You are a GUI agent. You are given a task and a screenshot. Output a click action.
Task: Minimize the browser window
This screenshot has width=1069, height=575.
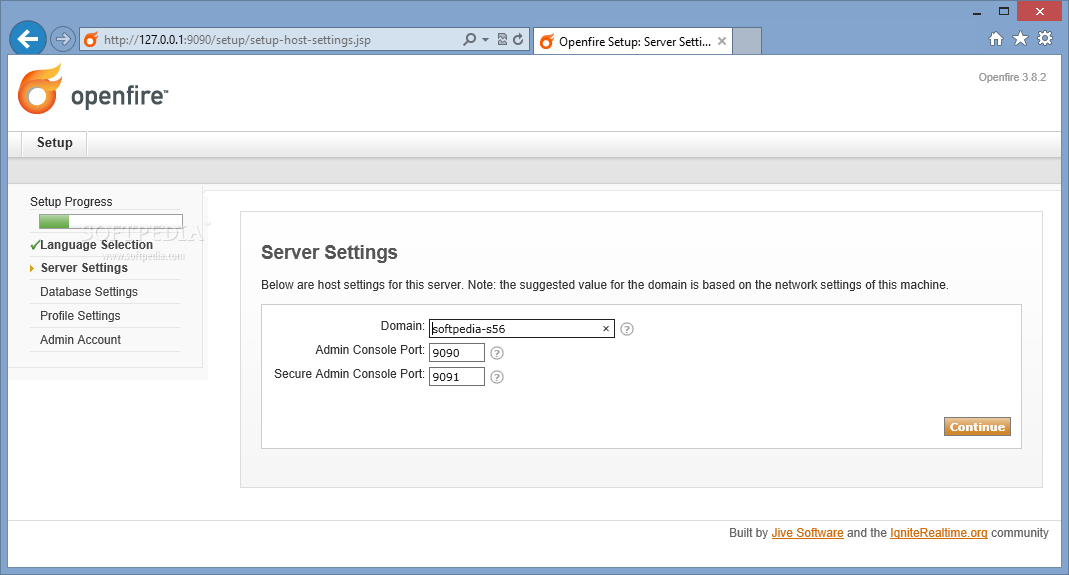[x=977, y=12]
